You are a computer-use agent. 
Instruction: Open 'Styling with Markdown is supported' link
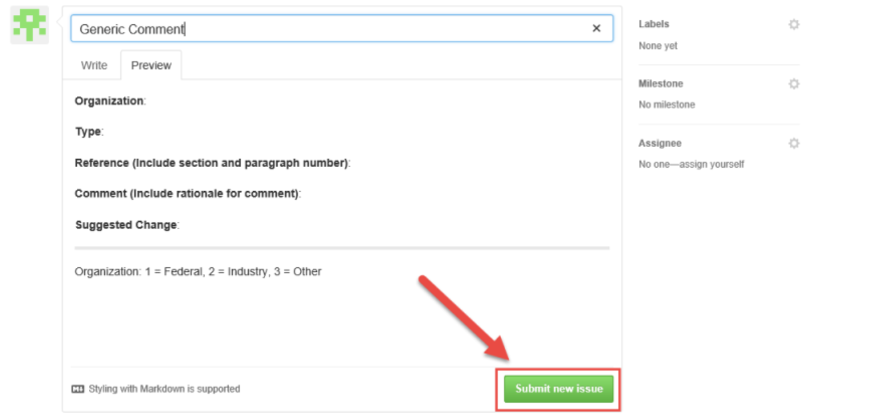[x=164, y=389]
